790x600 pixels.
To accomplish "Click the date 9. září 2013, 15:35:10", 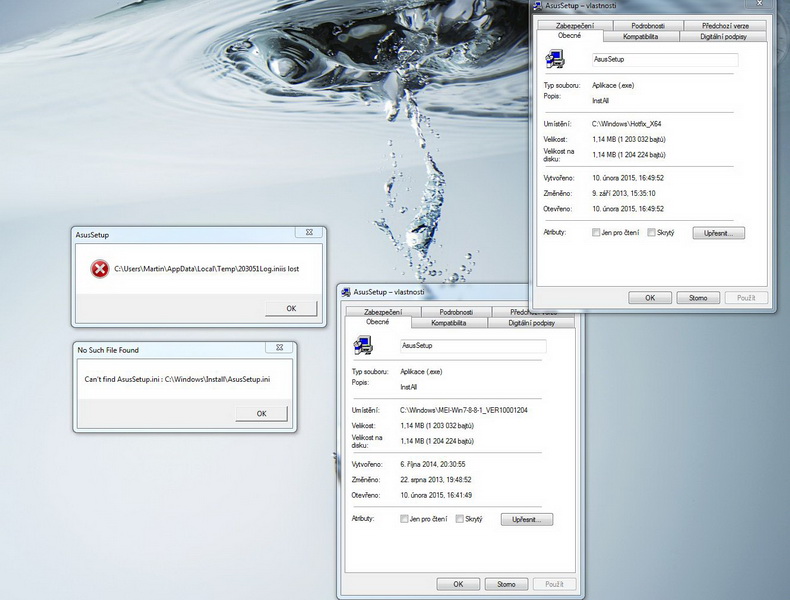I will click(624, 193).
